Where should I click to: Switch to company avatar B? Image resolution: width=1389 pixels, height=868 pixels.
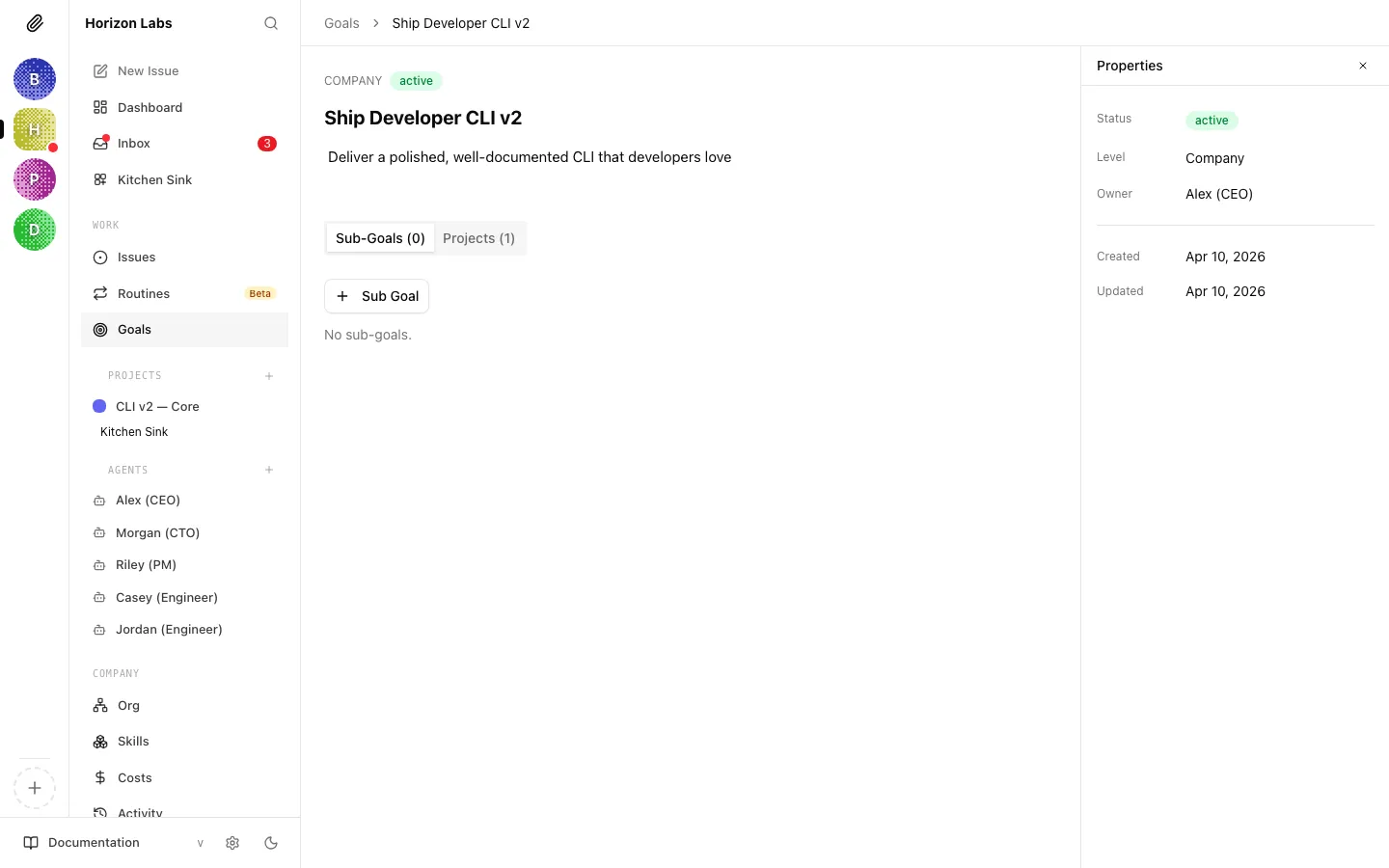pos(35,79)
